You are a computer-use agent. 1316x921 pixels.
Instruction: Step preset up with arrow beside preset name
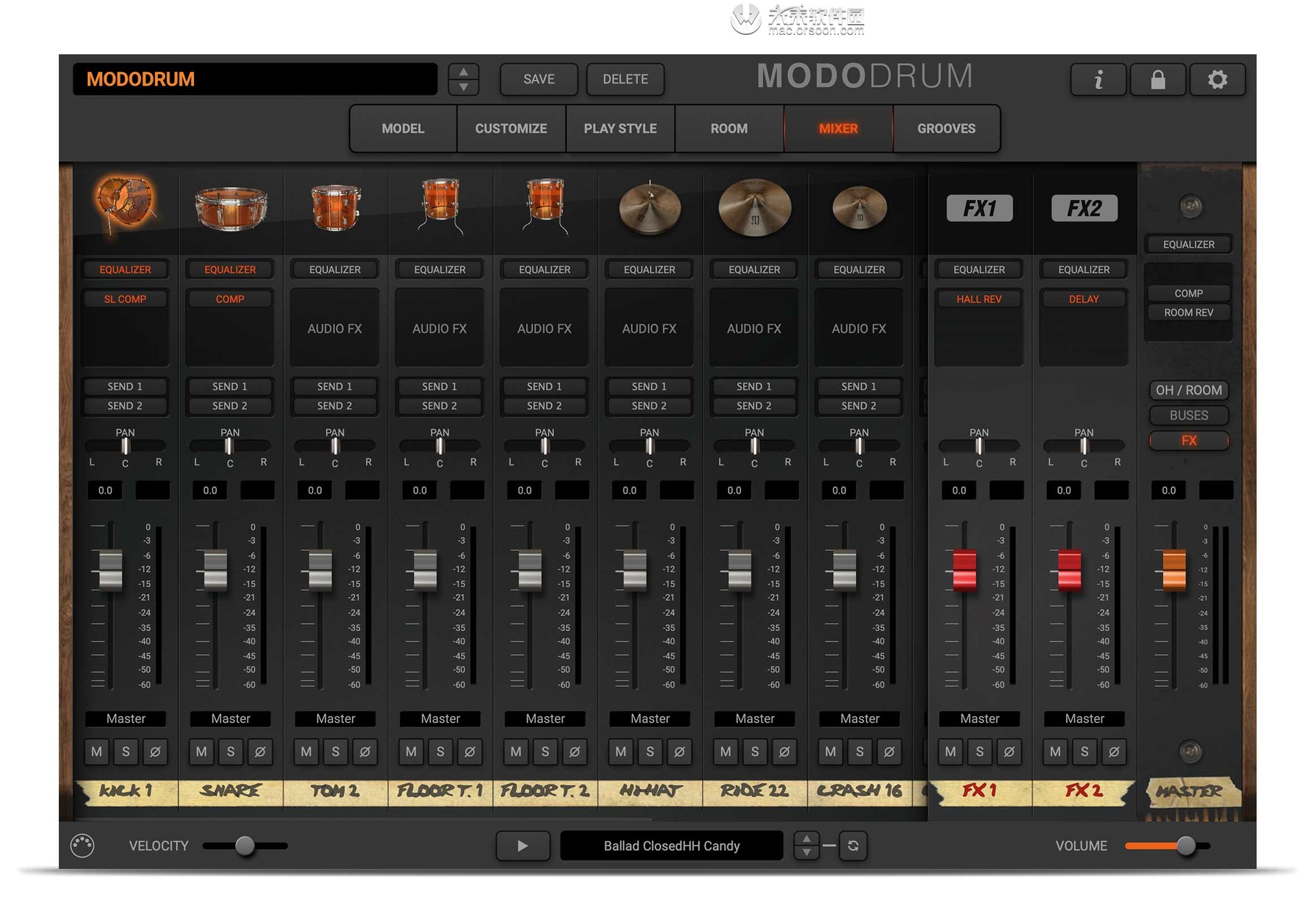[x=463, y=72]
